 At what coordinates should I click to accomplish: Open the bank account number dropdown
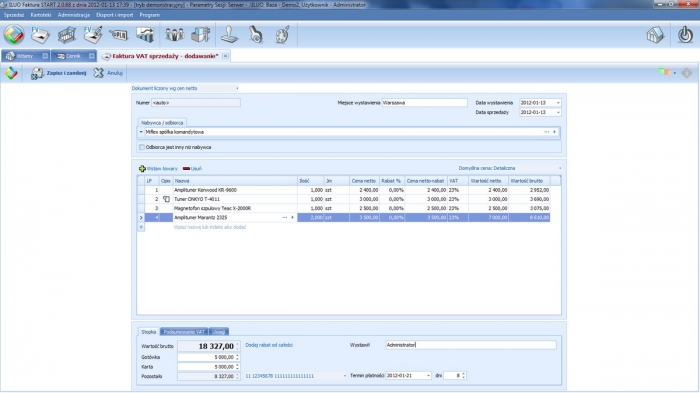coord(345,376)
